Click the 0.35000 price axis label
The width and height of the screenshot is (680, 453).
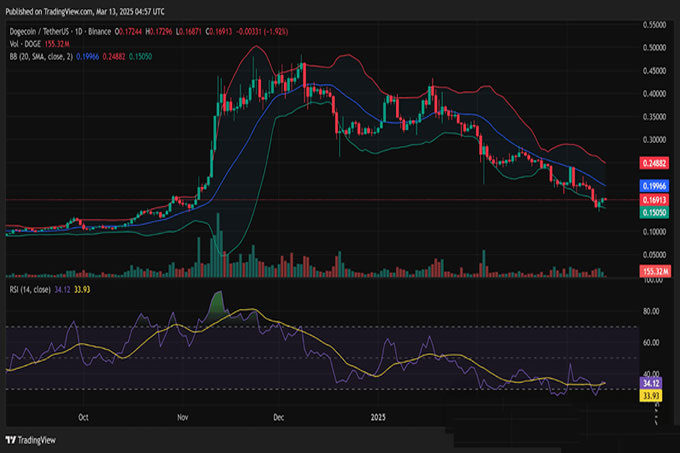point(654,117)
